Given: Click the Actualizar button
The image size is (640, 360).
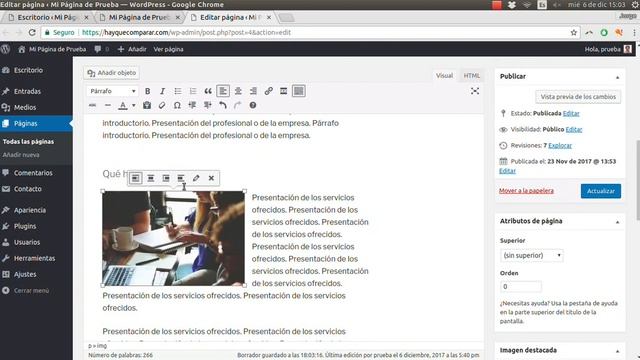Looking at the screenshot, I should [600, 191].
